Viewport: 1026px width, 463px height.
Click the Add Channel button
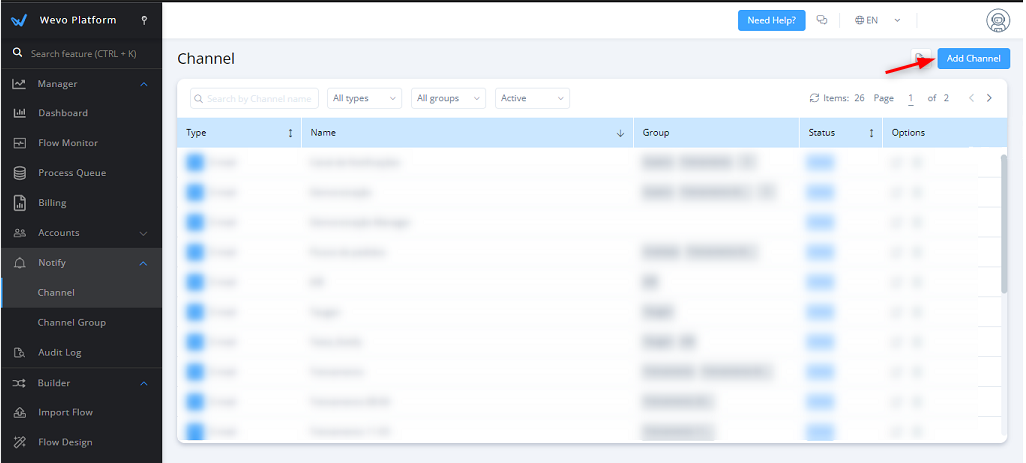[974, 58]
